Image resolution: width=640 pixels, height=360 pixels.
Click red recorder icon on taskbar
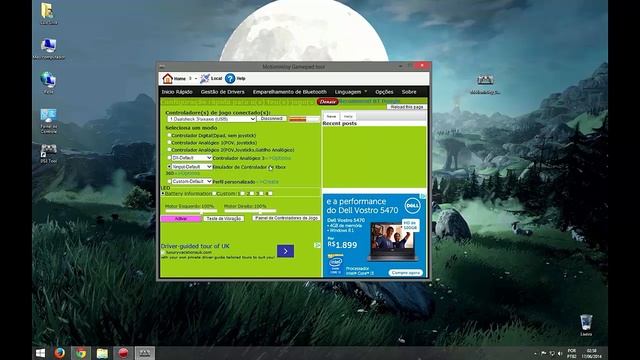tap(123, 353)
